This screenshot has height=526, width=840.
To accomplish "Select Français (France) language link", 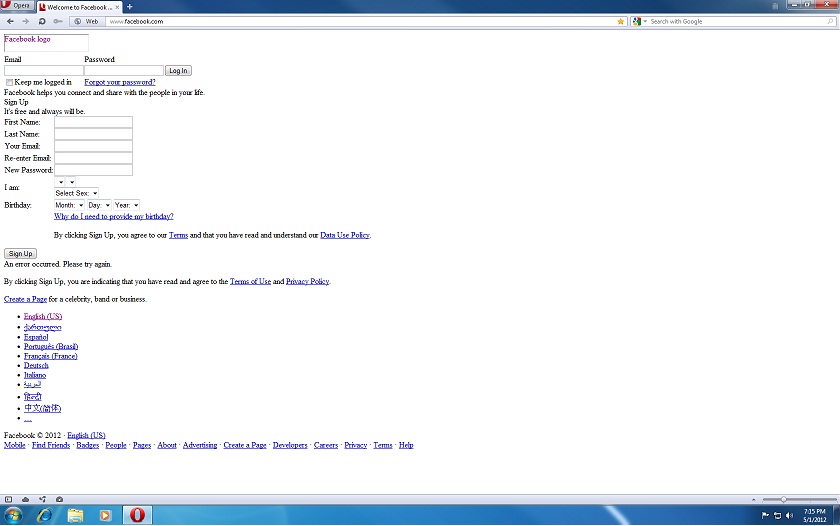I will [x=51, y=356].
